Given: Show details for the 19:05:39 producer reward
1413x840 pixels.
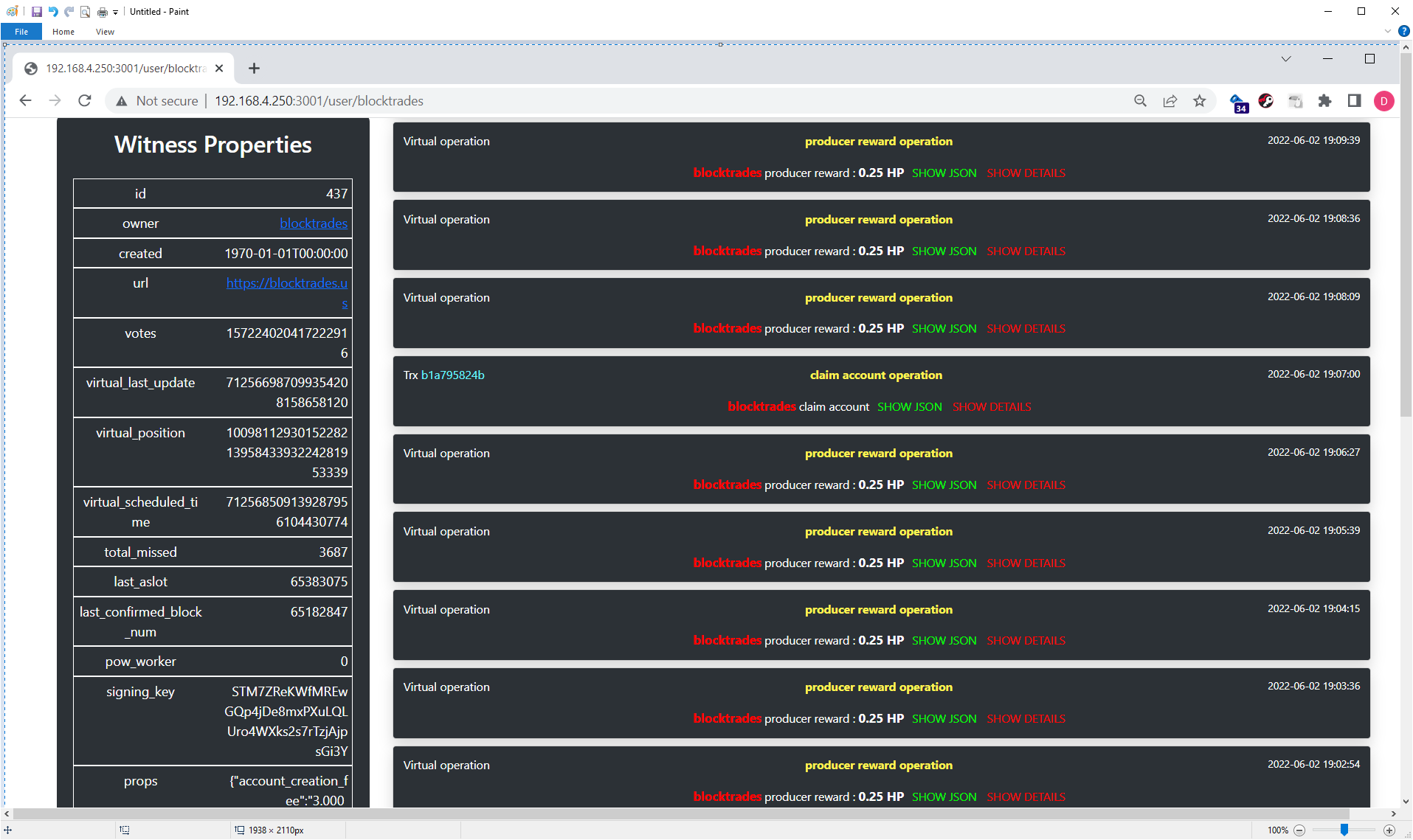Looking at the screenshot, I should 1026,563.
